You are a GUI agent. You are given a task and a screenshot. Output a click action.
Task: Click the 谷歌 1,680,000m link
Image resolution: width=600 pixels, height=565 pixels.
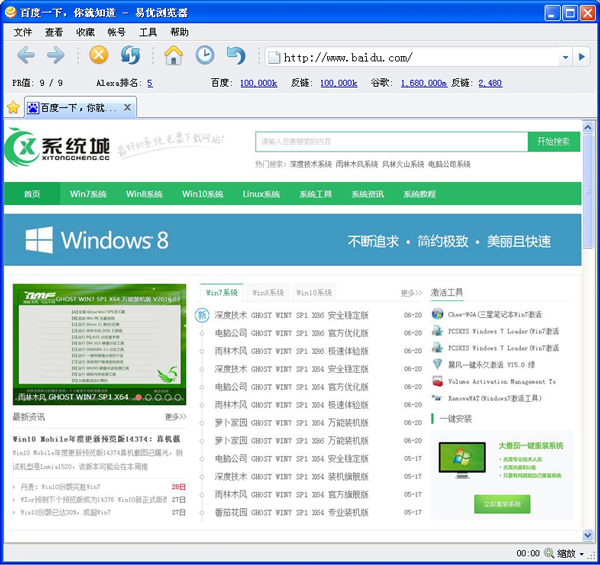424,83
